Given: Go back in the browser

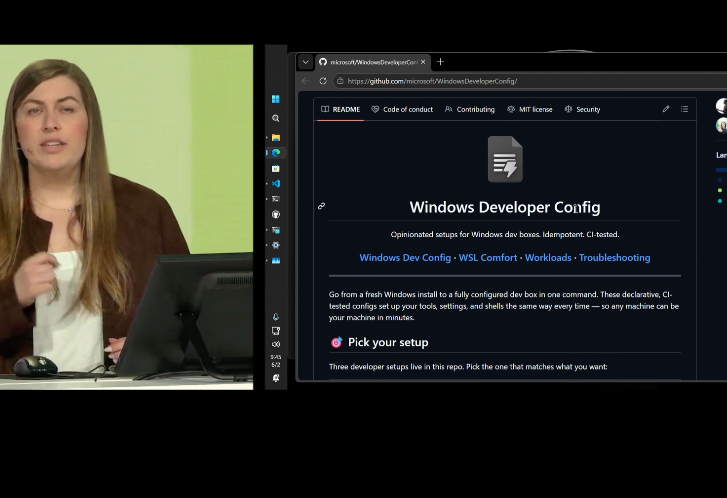Looking at the screenshot, I should pyautogui.click(x=305, y=81).
